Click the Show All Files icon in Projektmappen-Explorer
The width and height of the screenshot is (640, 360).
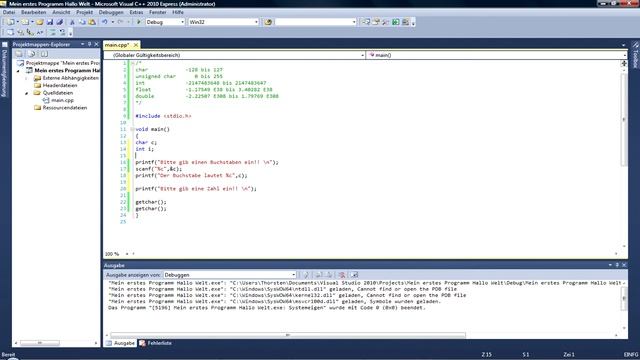coord(31,54)
